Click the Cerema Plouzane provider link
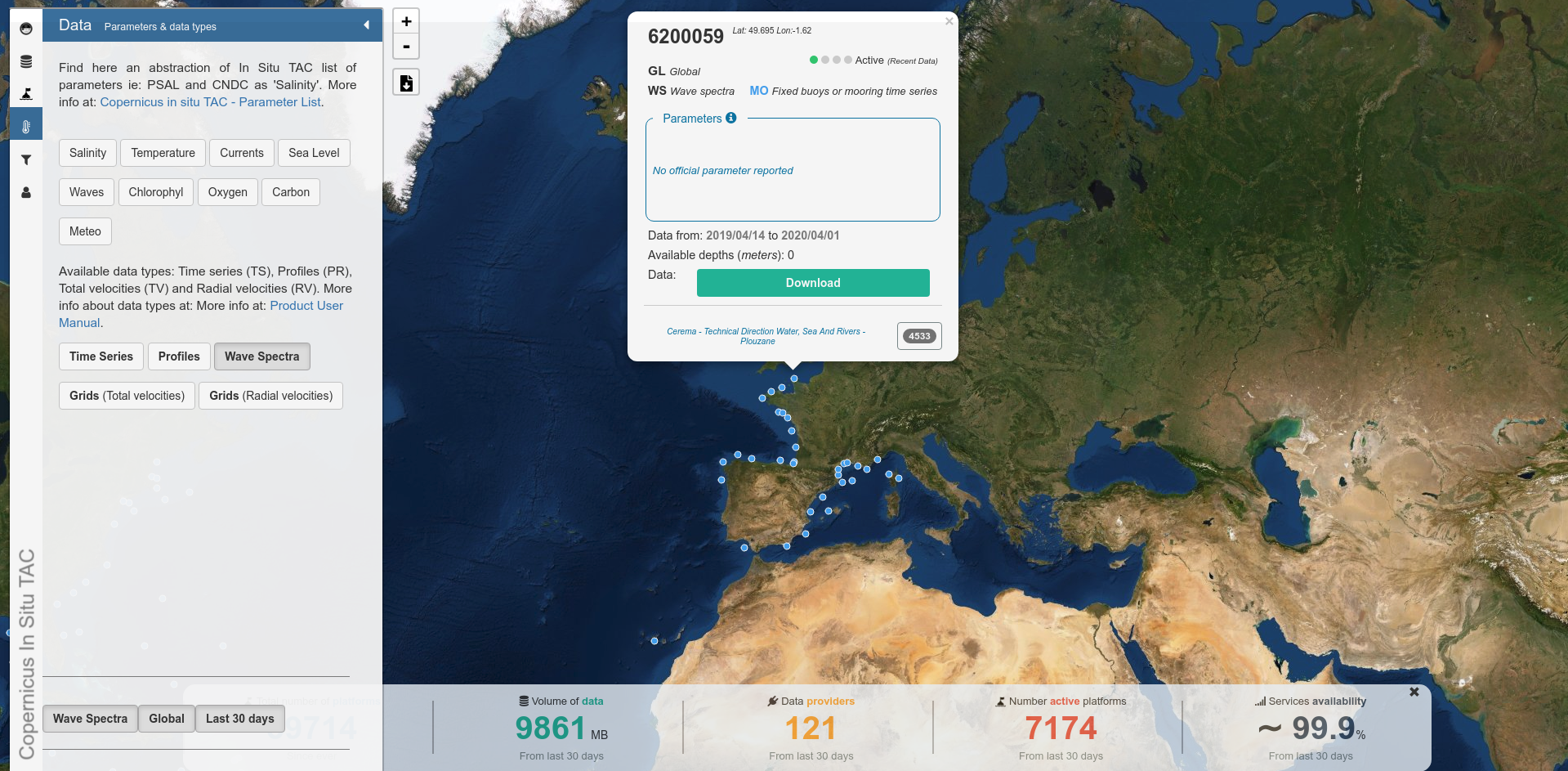 [766, 336]
